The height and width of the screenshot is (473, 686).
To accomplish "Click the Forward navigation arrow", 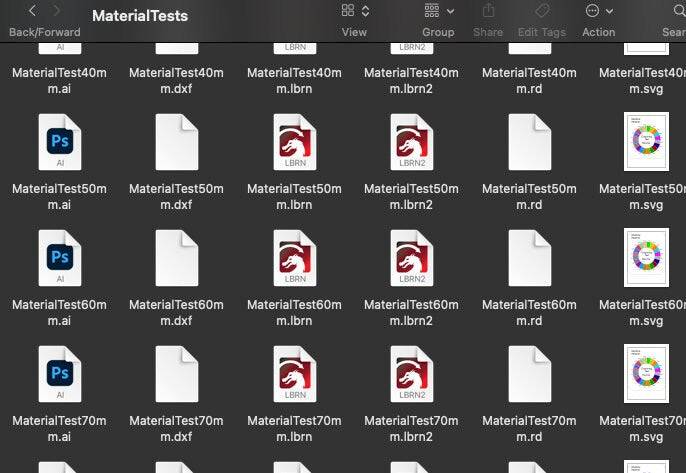I will click(59, 11).
